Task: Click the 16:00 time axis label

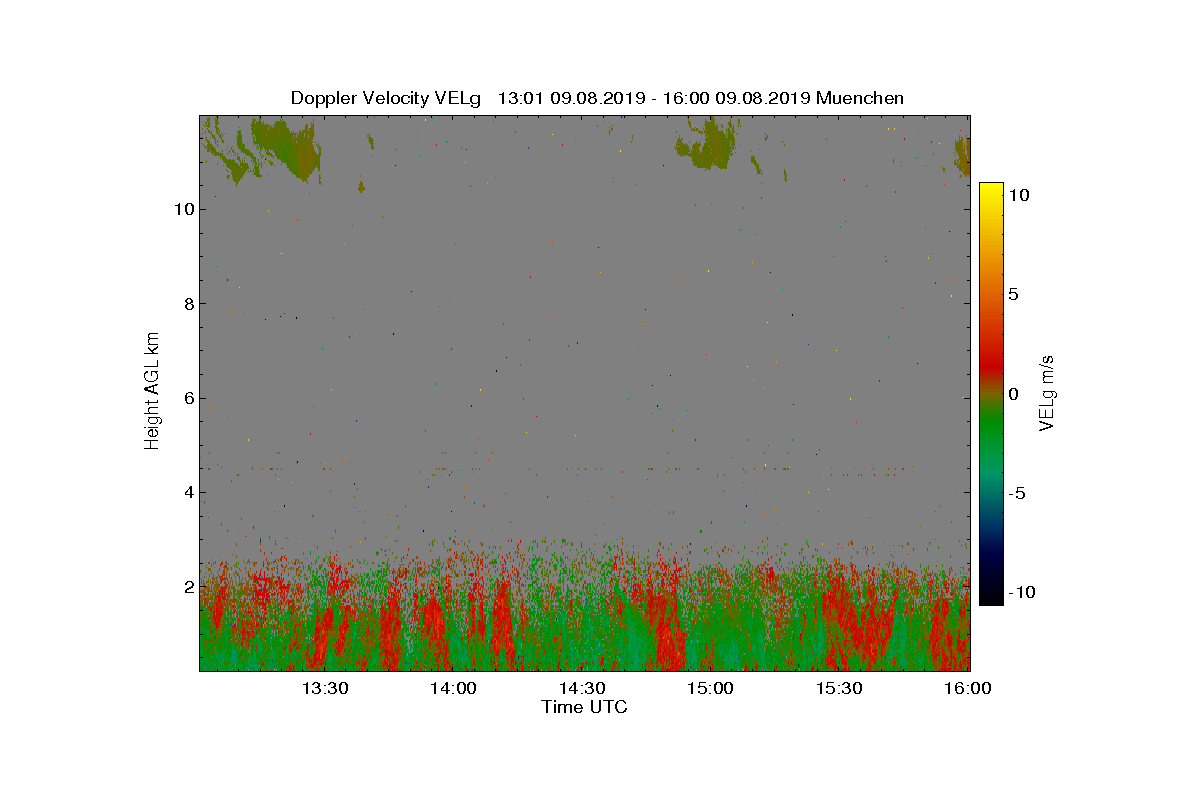Action: [968, 688]
